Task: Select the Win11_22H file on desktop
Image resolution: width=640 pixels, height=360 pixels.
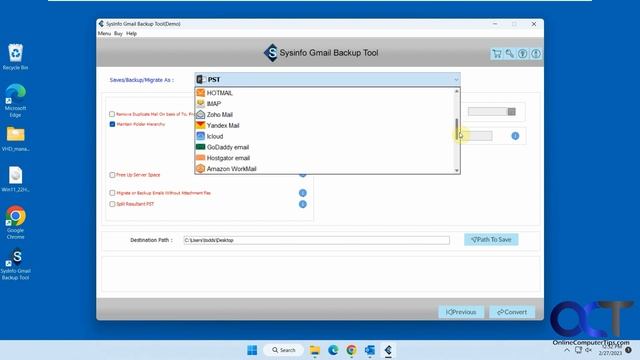Action: pos(16,180)
